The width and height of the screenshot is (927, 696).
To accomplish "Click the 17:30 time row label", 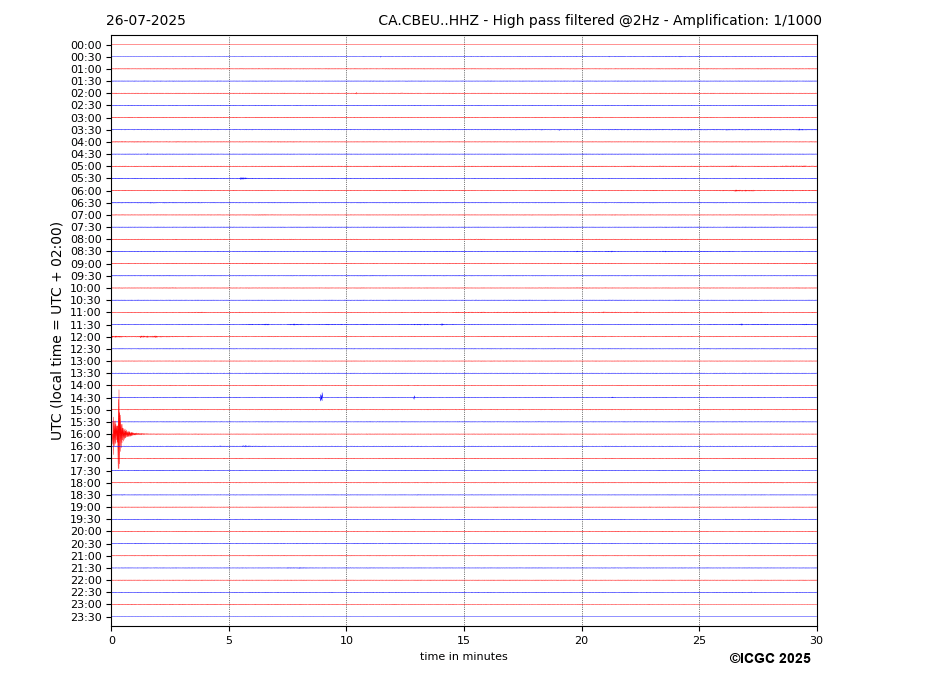I will [86, 471].
